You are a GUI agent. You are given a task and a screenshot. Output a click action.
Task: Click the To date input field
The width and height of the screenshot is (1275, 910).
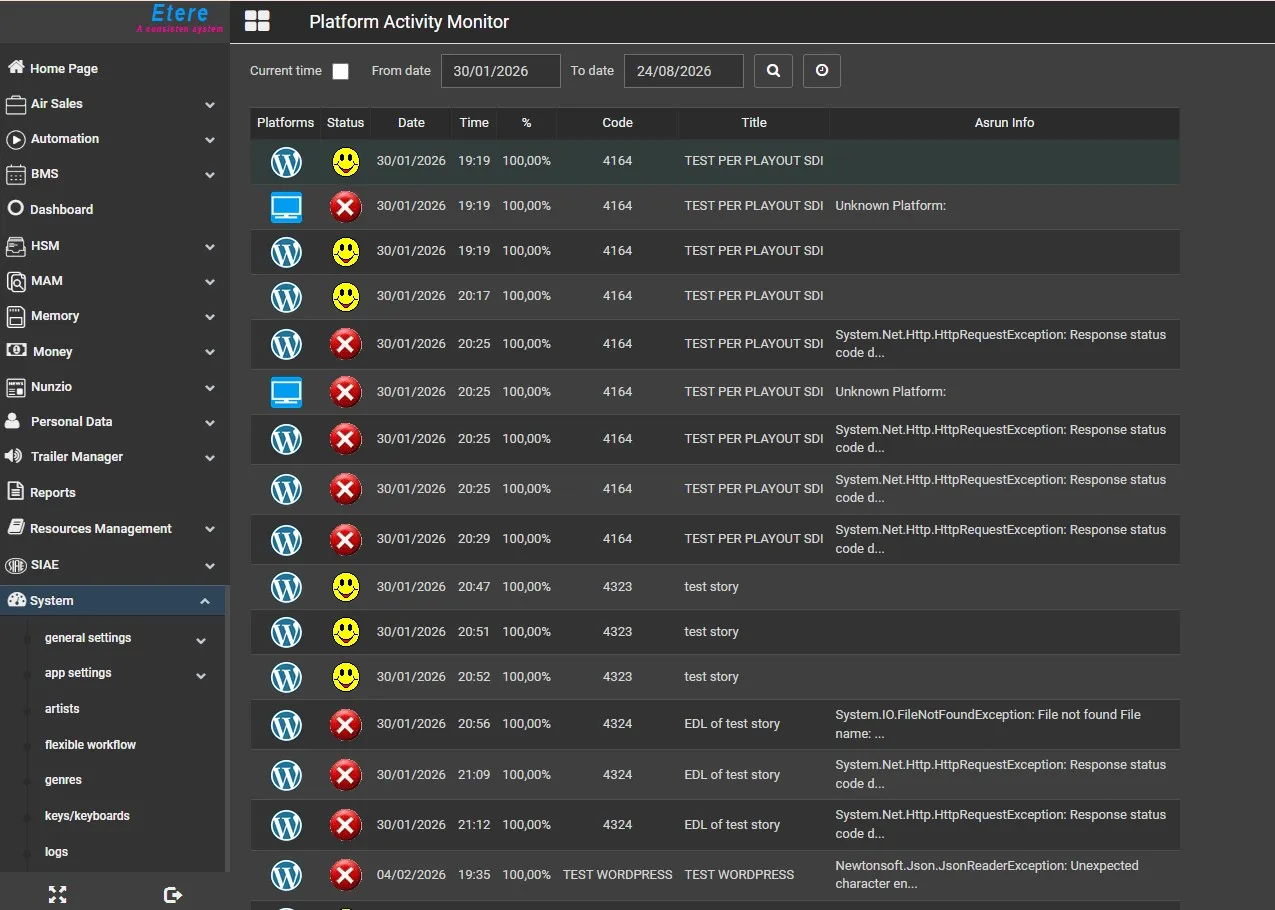pyautogui.click(x=684, y=71)
